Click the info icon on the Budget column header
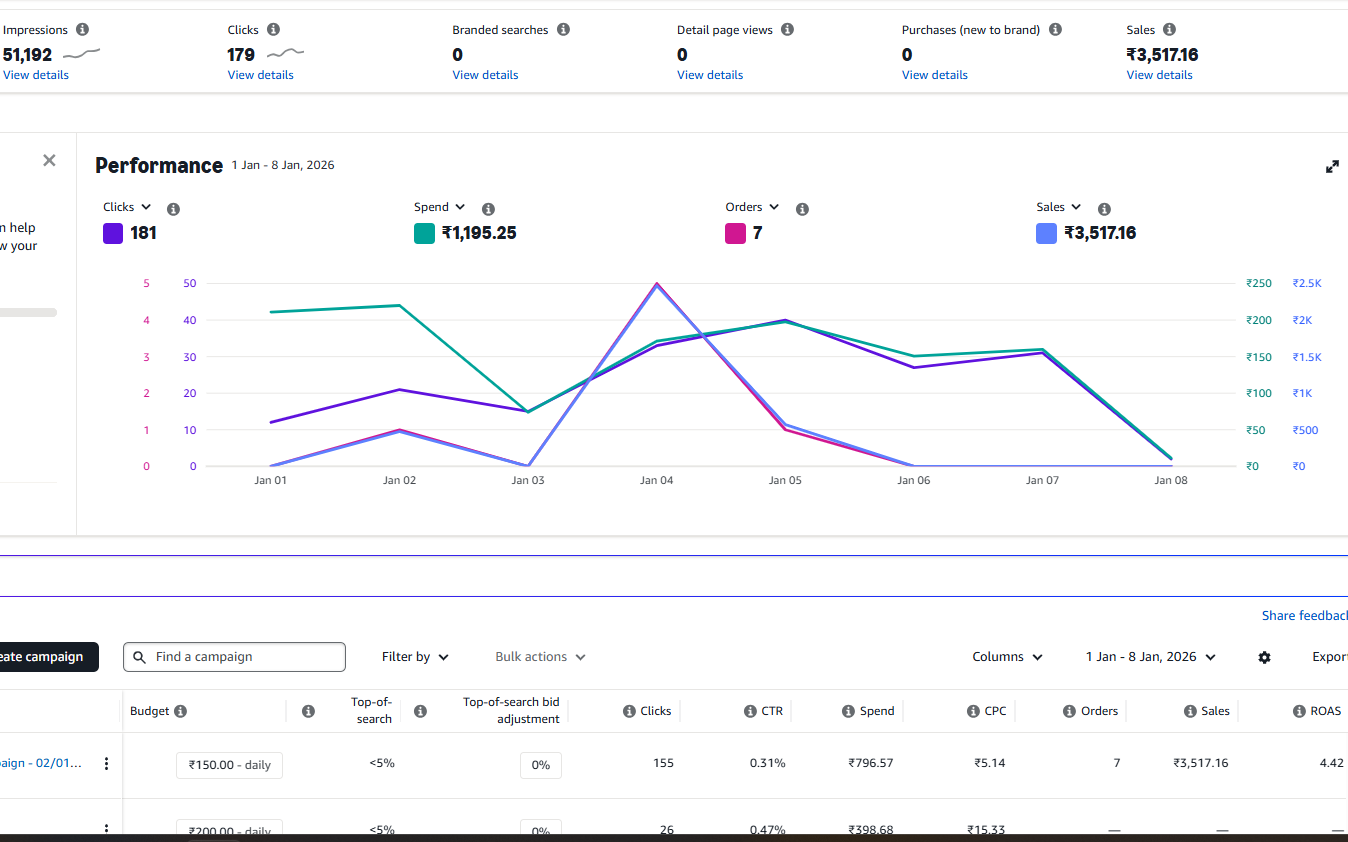 pos(180,710)
